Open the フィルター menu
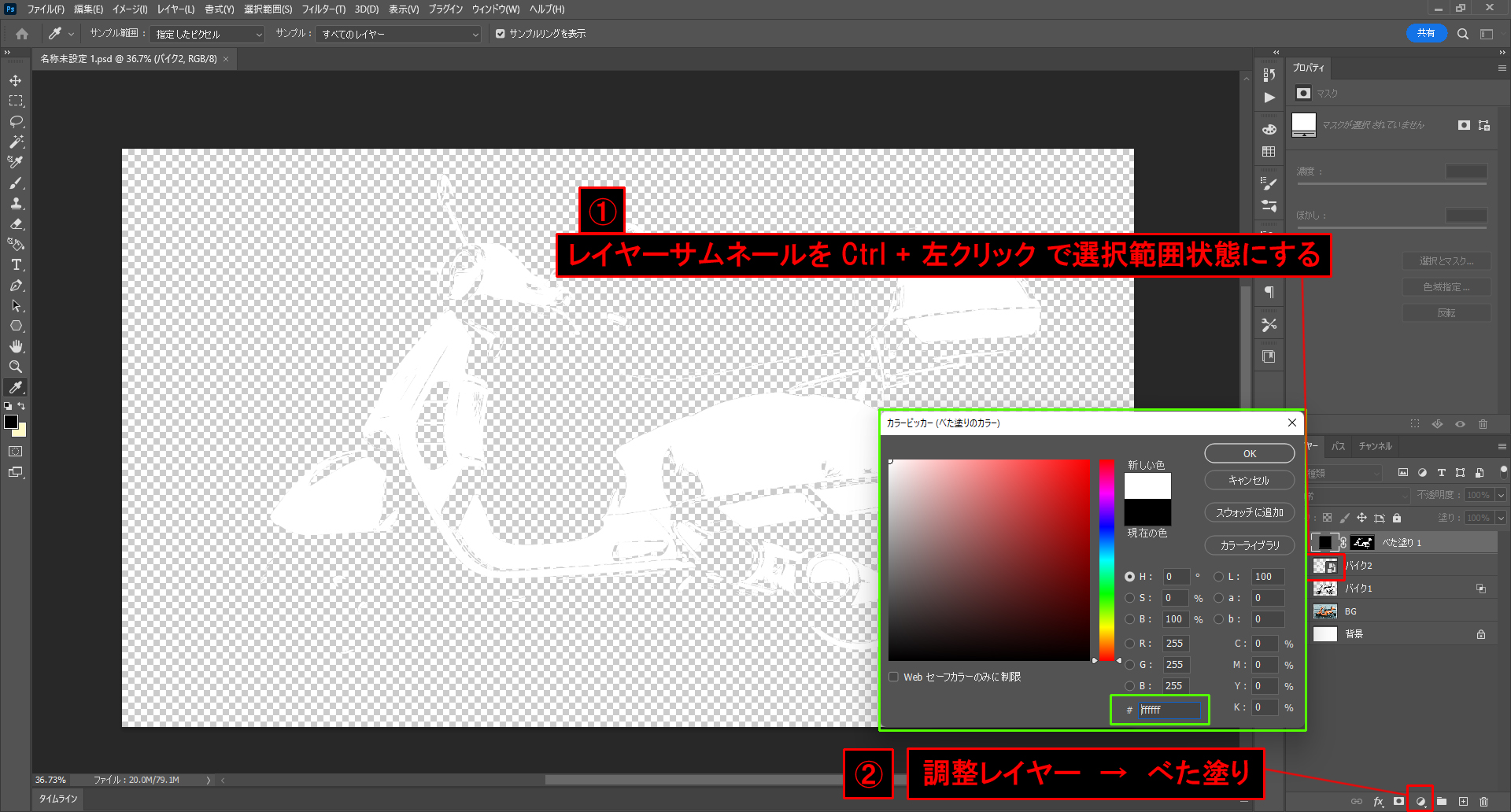This screenshot has width=1511, height=812. [323, 9]
